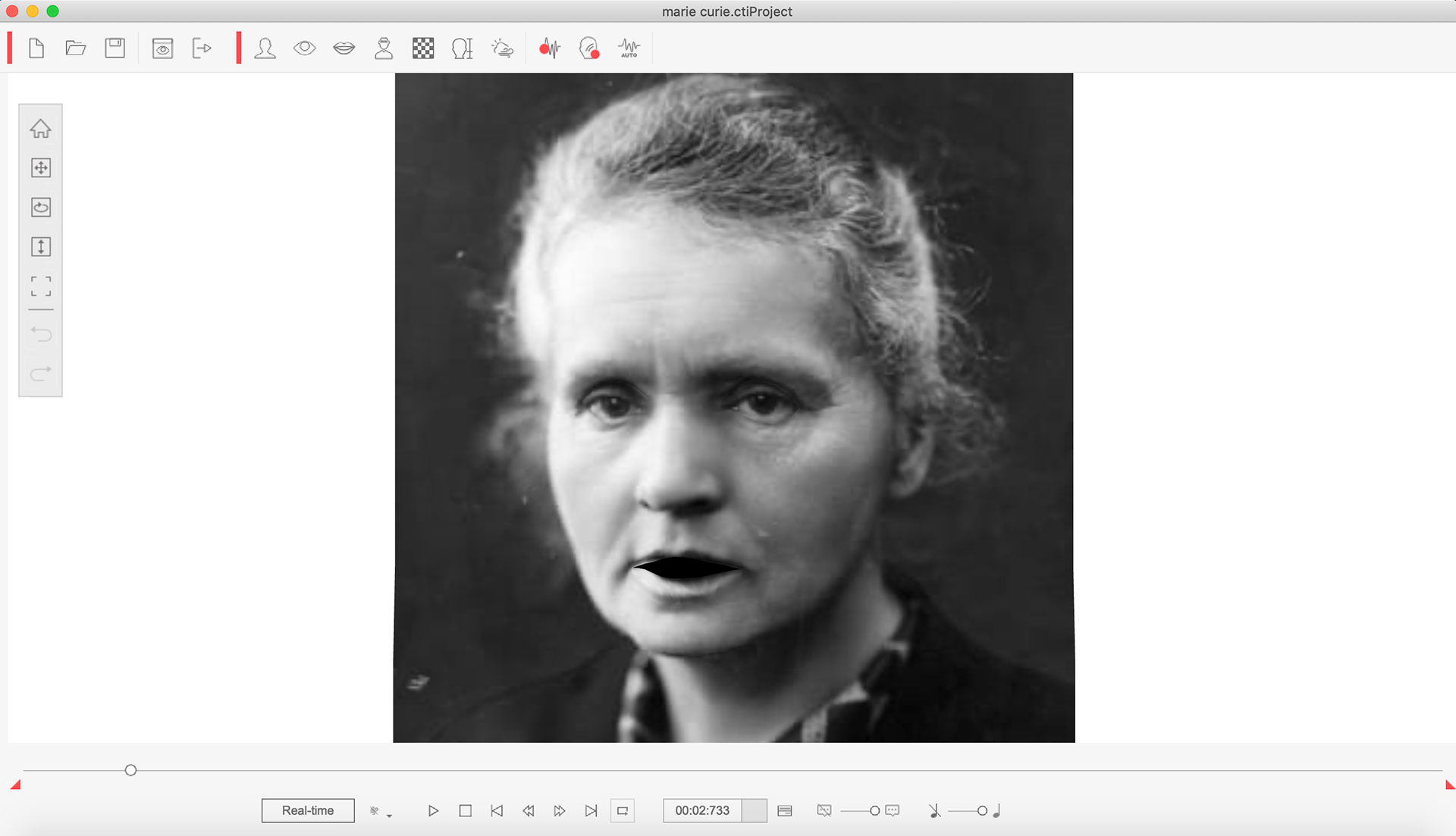
Task: Toggle the Real-time render mode button
Action: [x=308, y=811]
